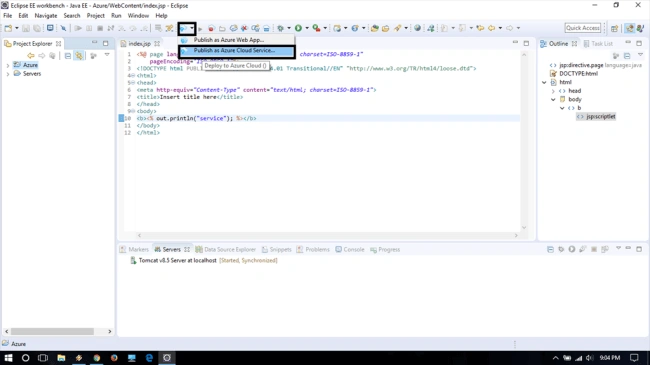The height and width of the screenshot is (365, 650).
Task: Click the Azure toolkit wrench icon in toolbar
Action: [169, 28]
